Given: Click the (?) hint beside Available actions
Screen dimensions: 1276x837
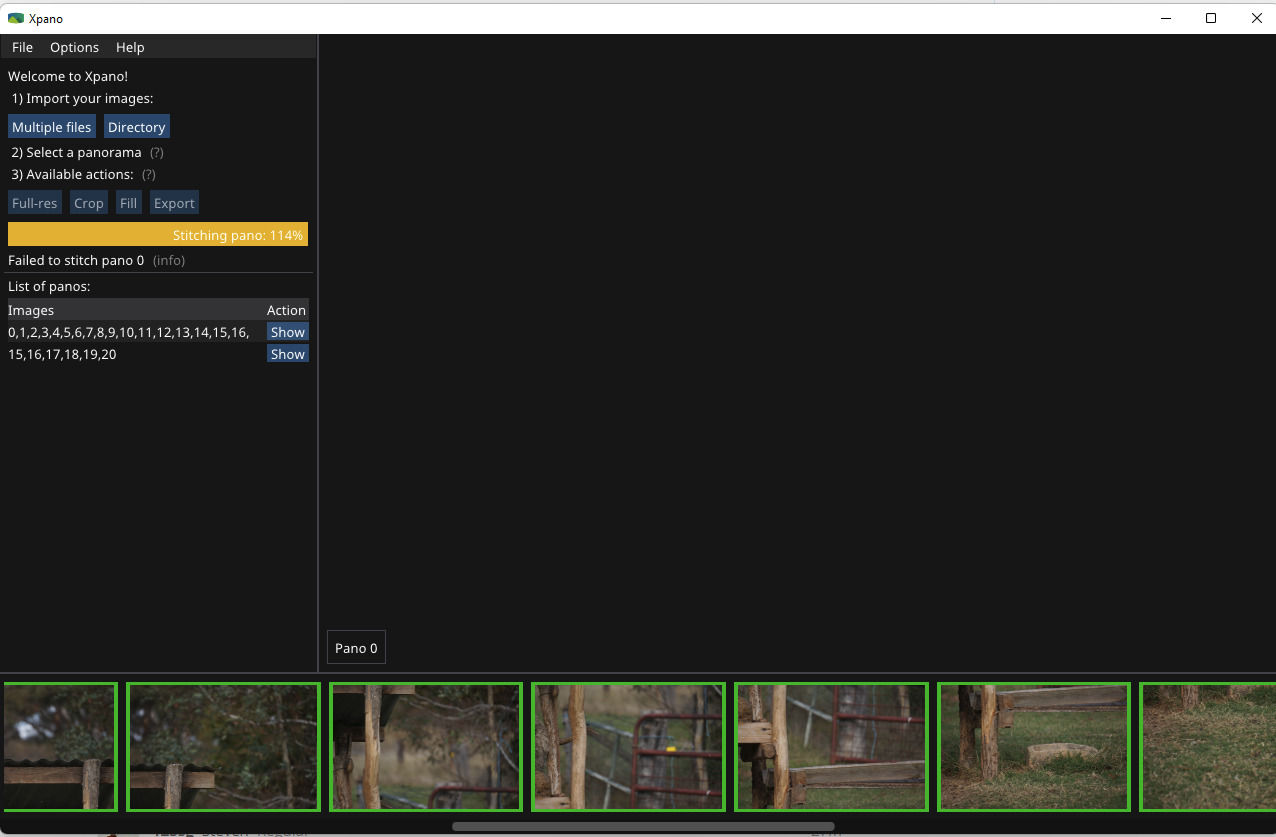Looking at the screenshot, I should point(148,175).
